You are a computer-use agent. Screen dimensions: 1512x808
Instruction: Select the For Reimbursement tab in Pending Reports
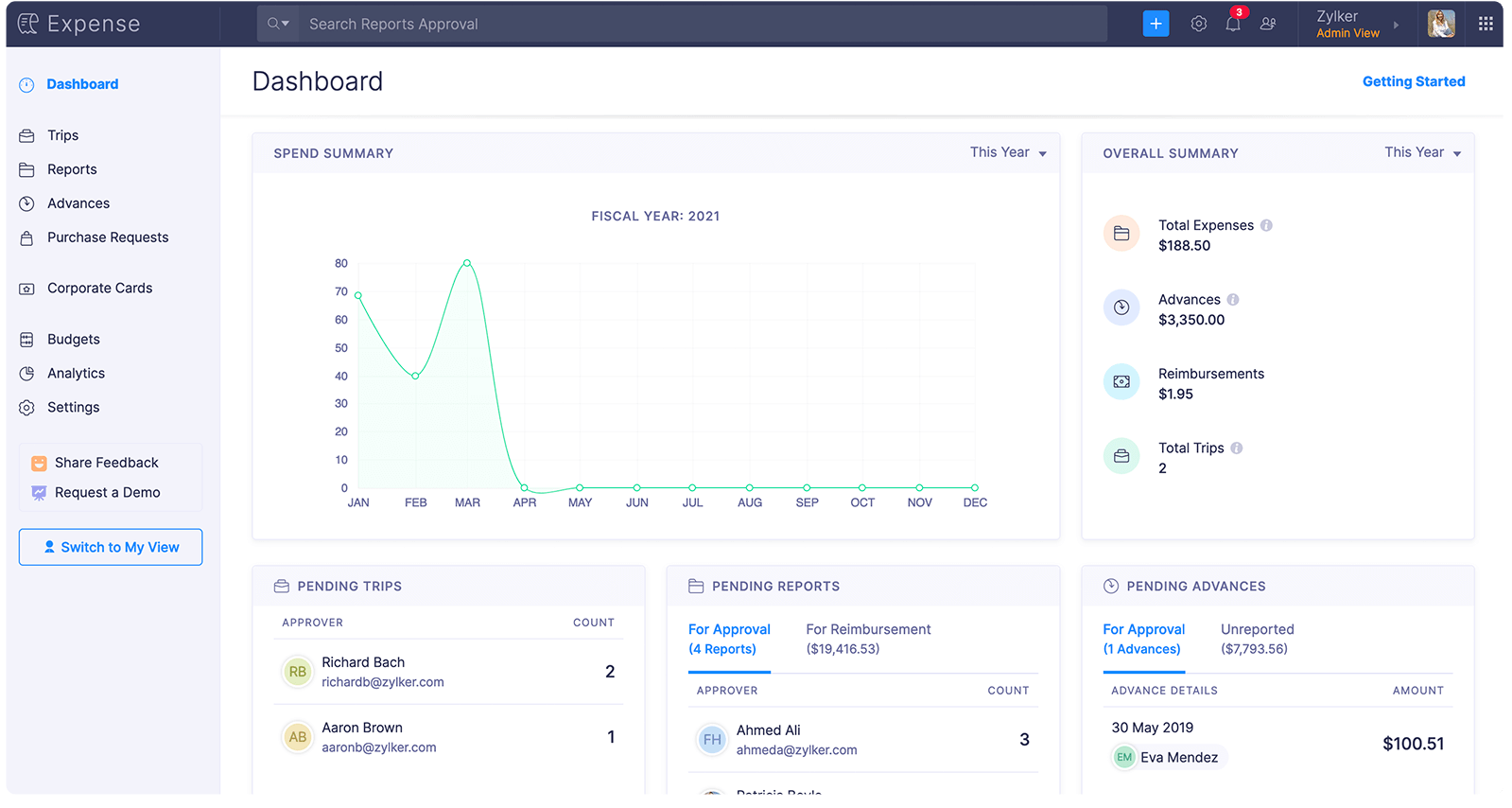coord(868,639)
